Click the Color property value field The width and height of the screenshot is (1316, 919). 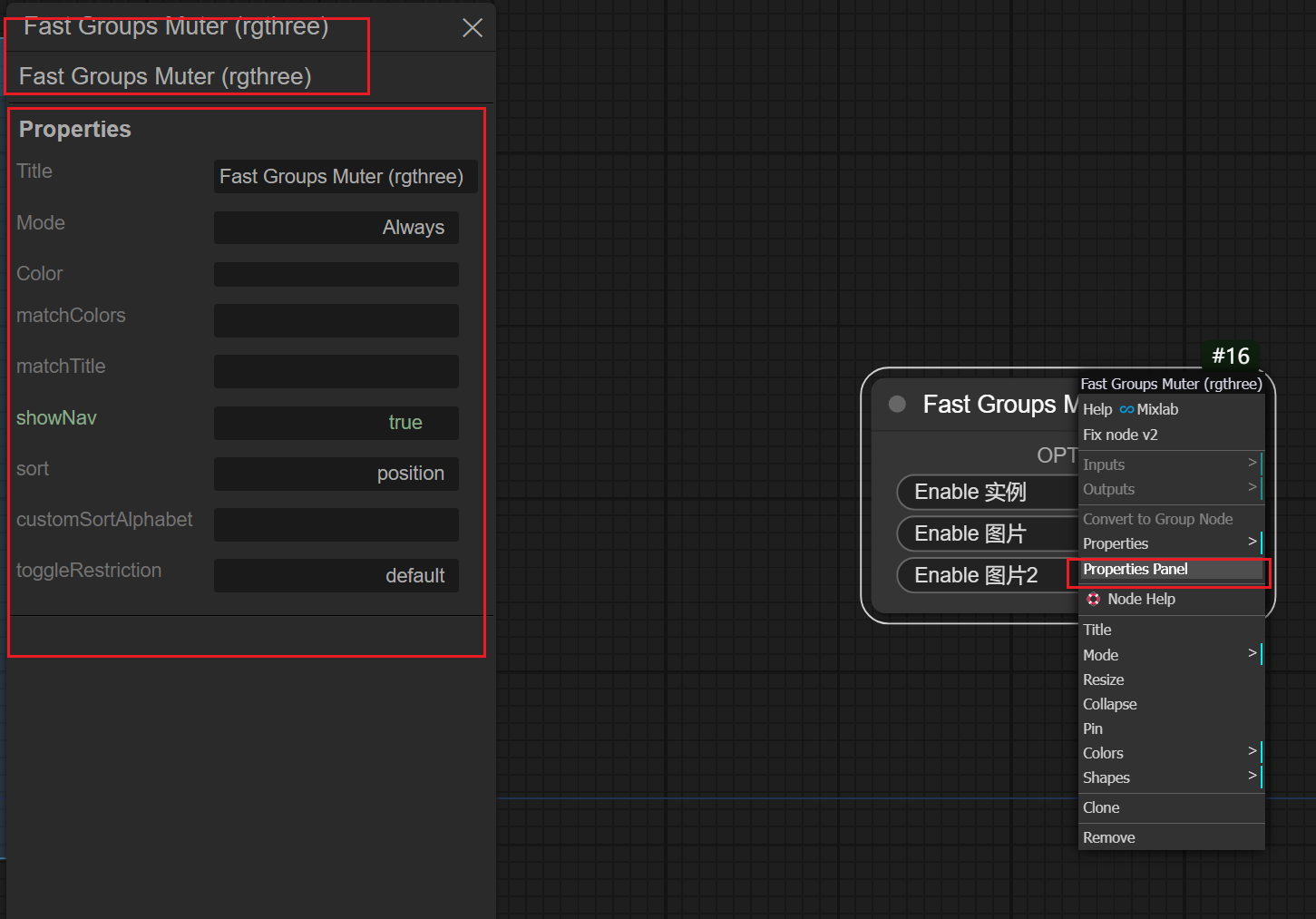click(336, 274)
